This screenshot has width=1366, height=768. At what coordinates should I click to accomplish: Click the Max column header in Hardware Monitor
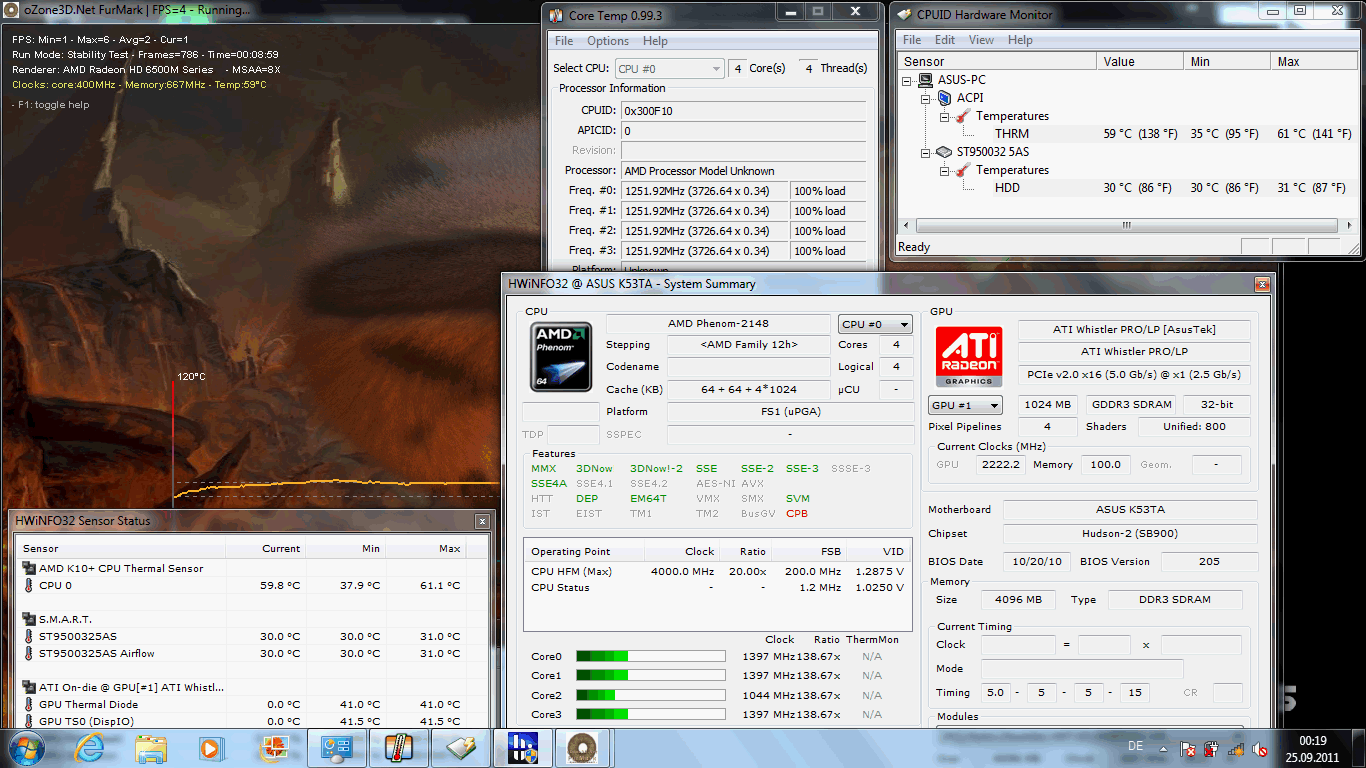pos(1314,61)
